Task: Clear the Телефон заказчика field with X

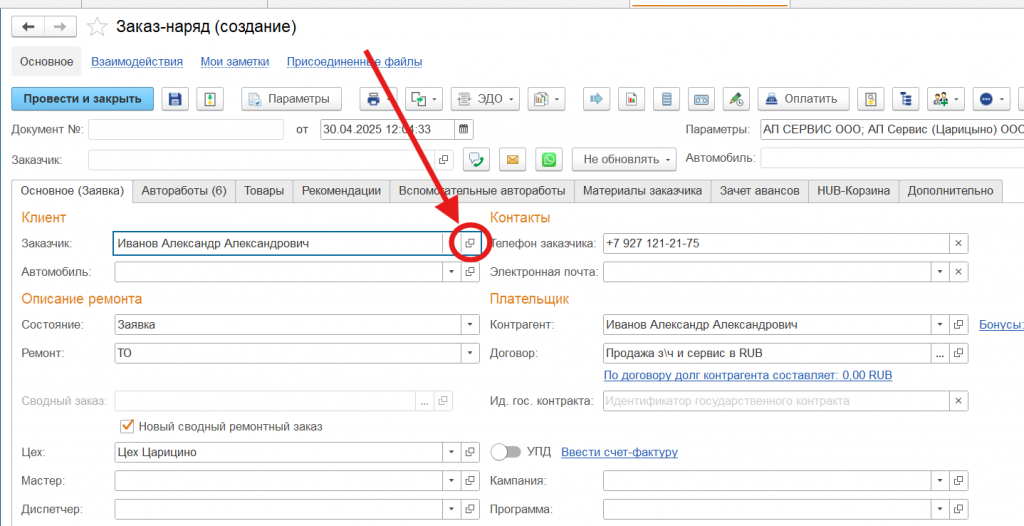Action: (958, 243)
